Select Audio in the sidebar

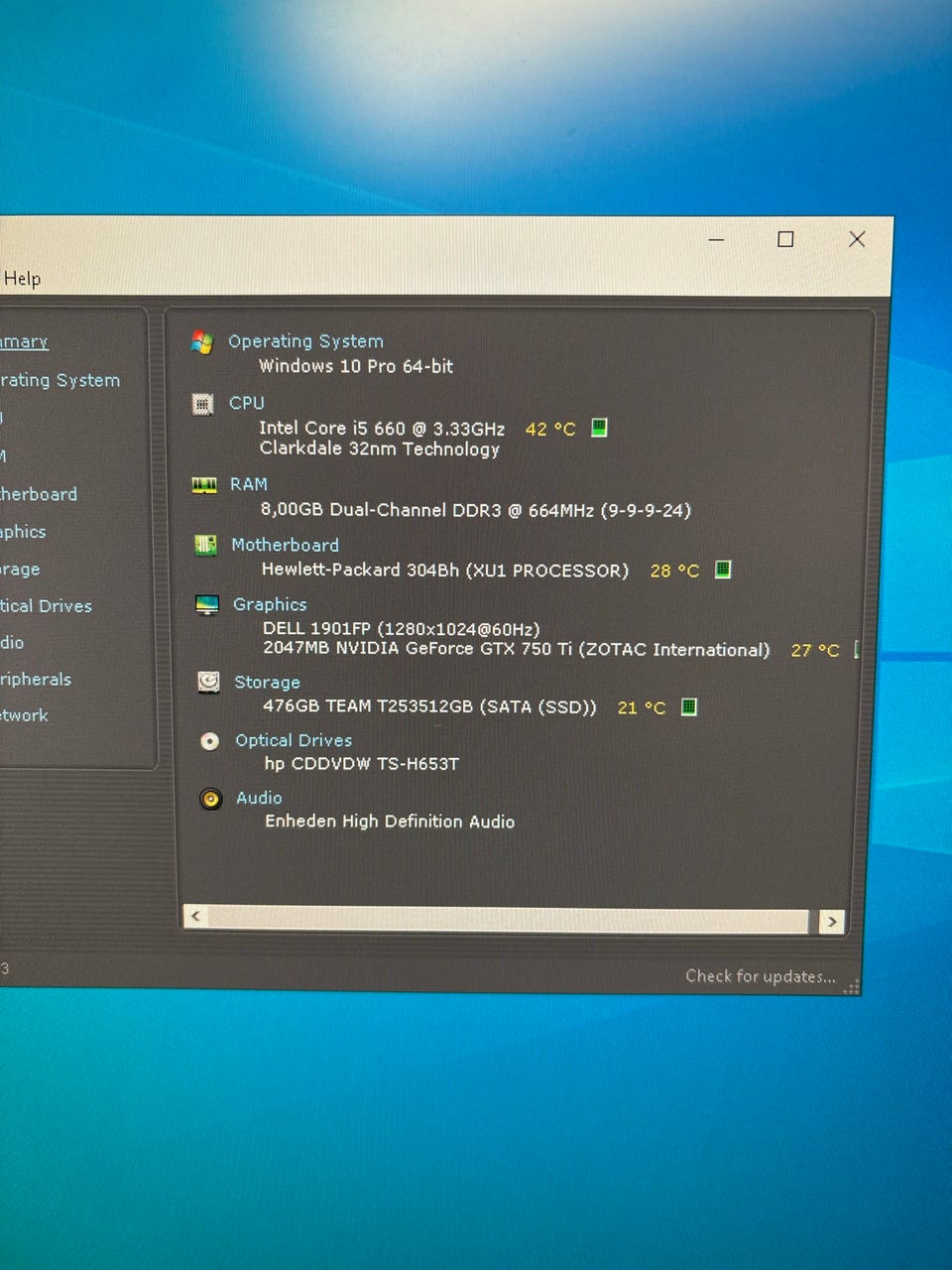12,643
